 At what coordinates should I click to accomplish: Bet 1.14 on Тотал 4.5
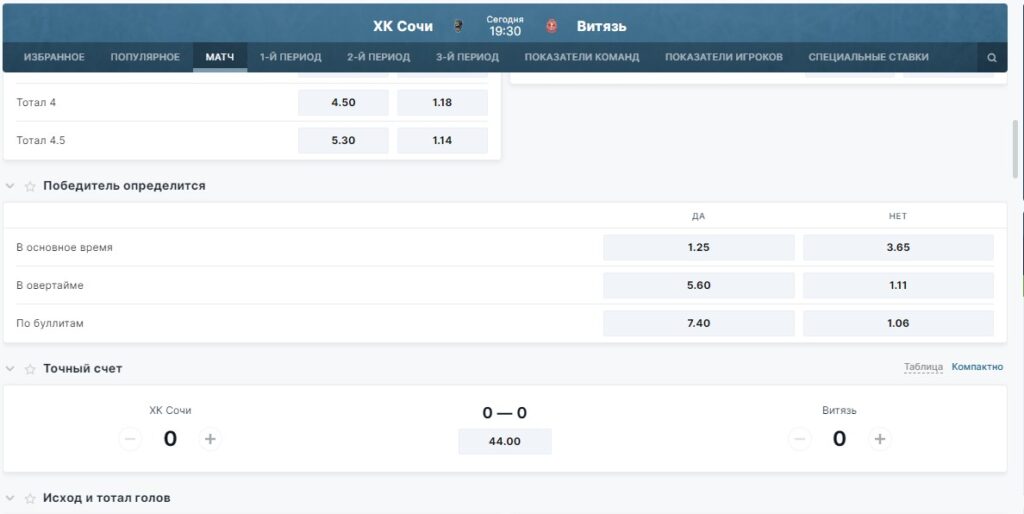coord(442,140)
